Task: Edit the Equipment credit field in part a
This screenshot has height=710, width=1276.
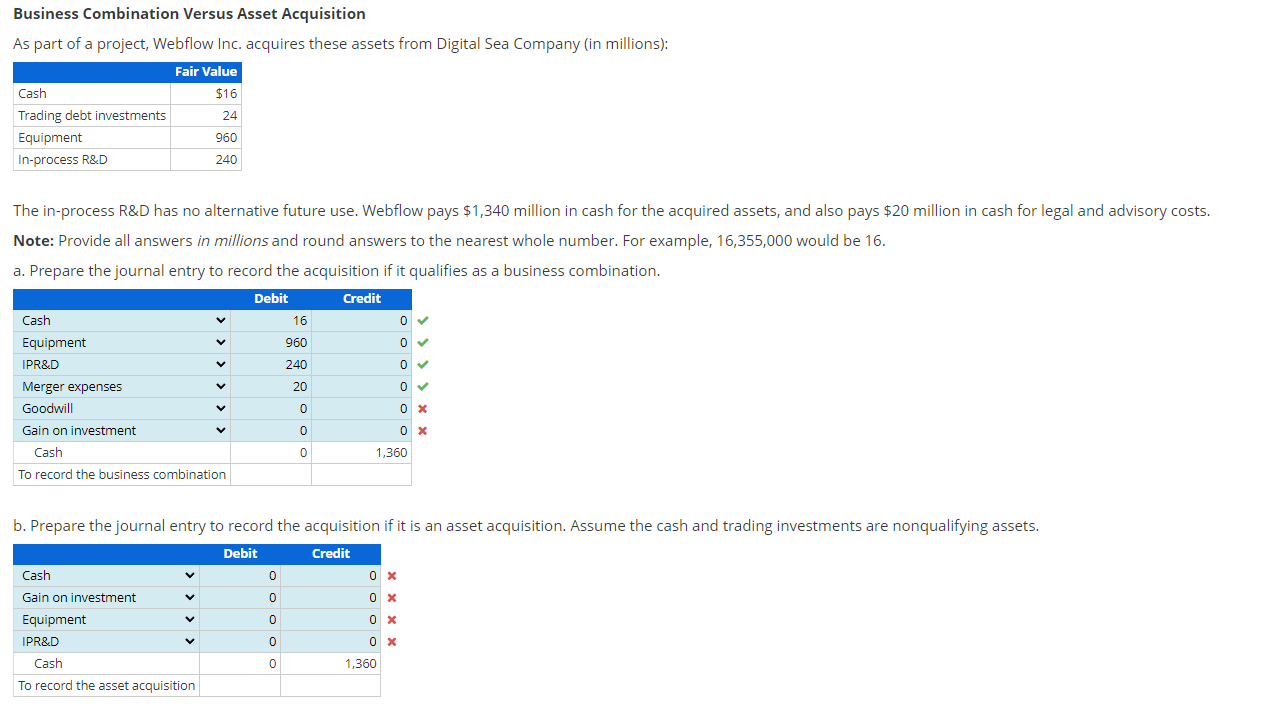Action: click(x=361, y=343)
